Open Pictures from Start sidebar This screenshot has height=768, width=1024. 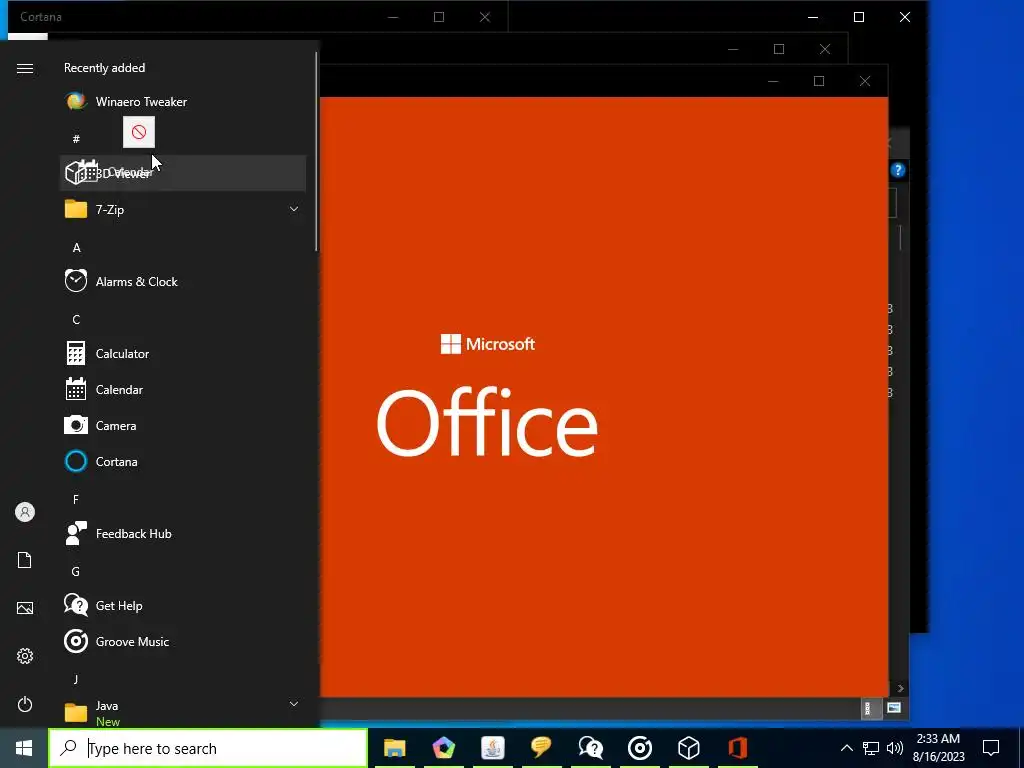point(25,608)
